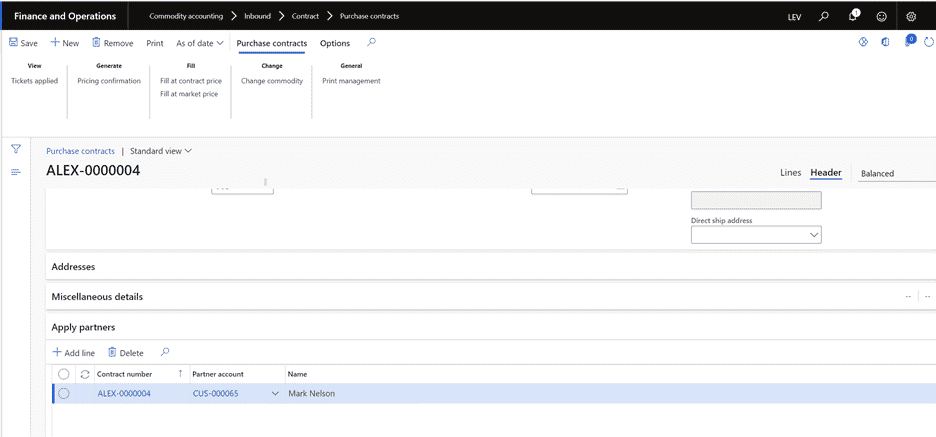The width and height of the screenshot is (936, 437).
Task: Open Print management
Action: click(351, 81)
